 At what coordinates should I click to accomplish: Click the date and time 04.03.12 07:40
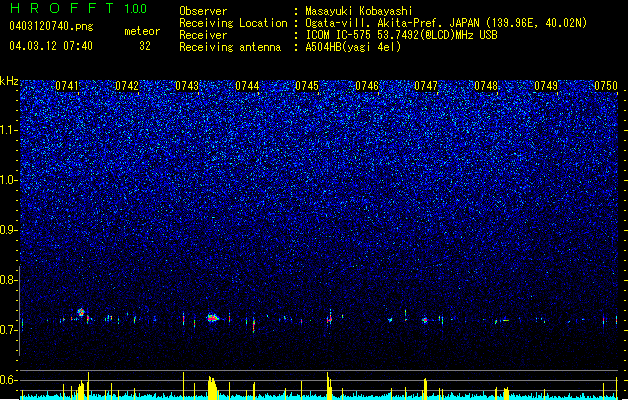51,46
